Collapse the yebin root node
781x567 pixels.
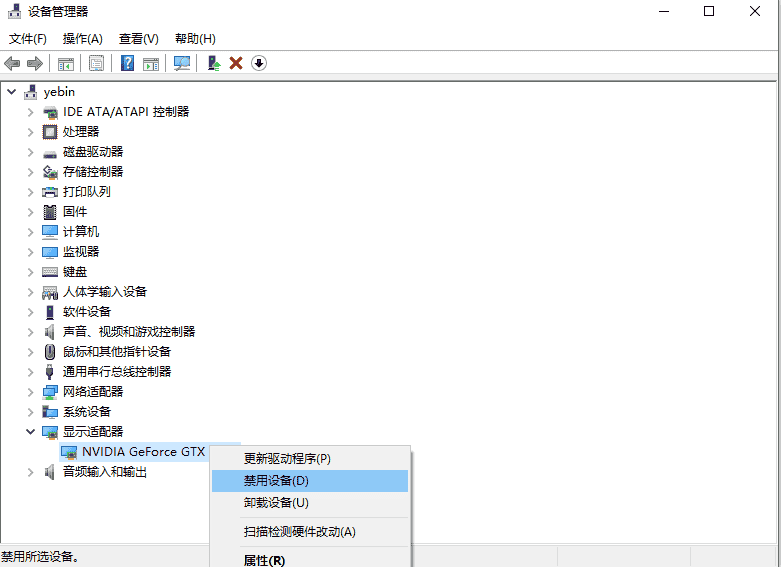click(x=12, y=92)
